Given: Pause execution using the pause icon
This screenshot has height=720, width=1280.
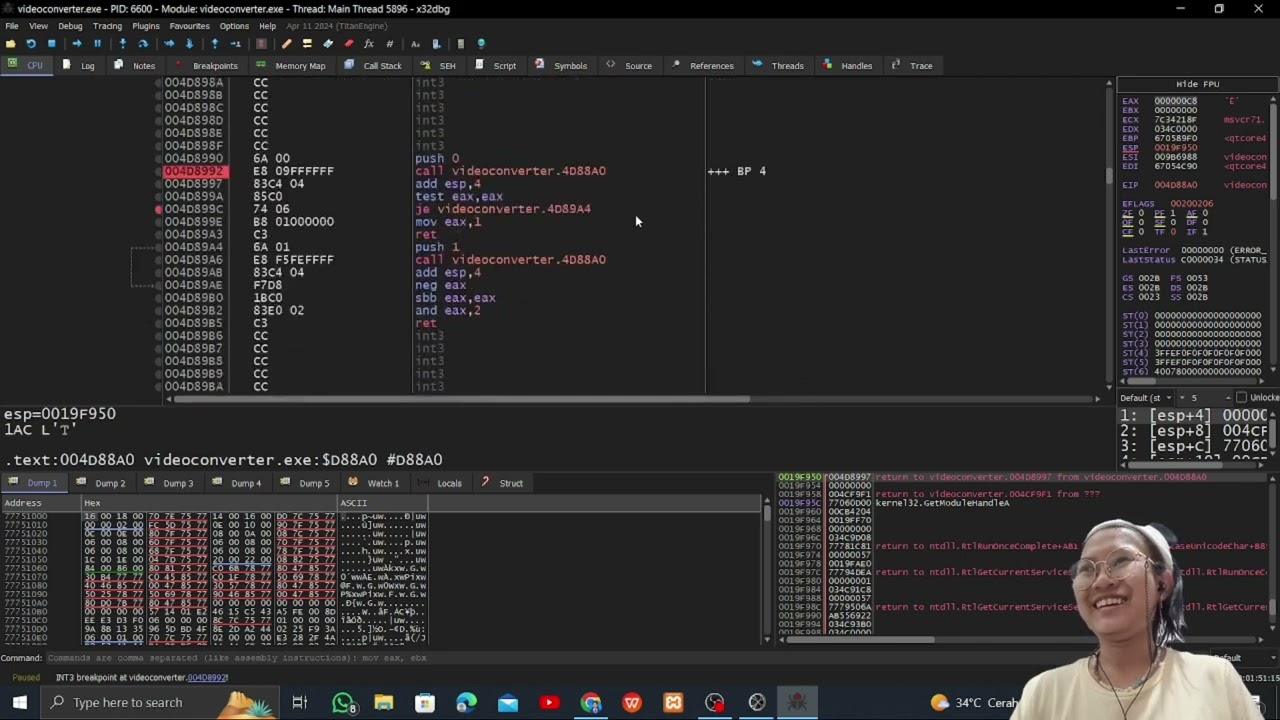Looking at the screenshot, I should (x=97, y=44).
